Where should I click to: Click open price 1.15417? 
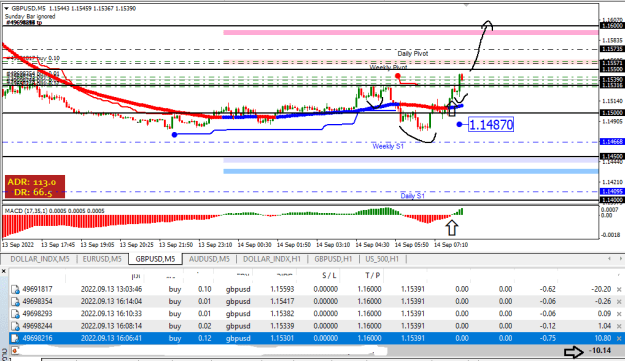point(282,302)
